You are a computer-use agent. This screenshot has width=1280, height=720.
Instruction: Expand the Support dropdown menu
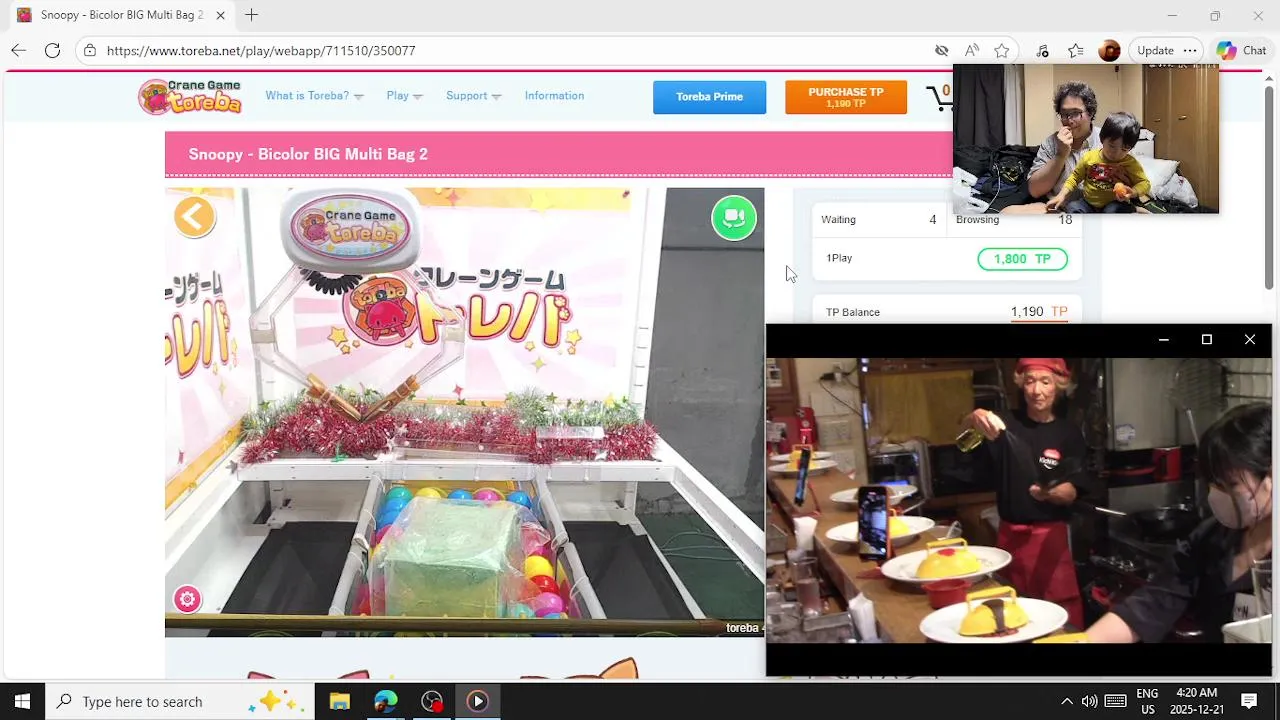(x=473, y=96)
